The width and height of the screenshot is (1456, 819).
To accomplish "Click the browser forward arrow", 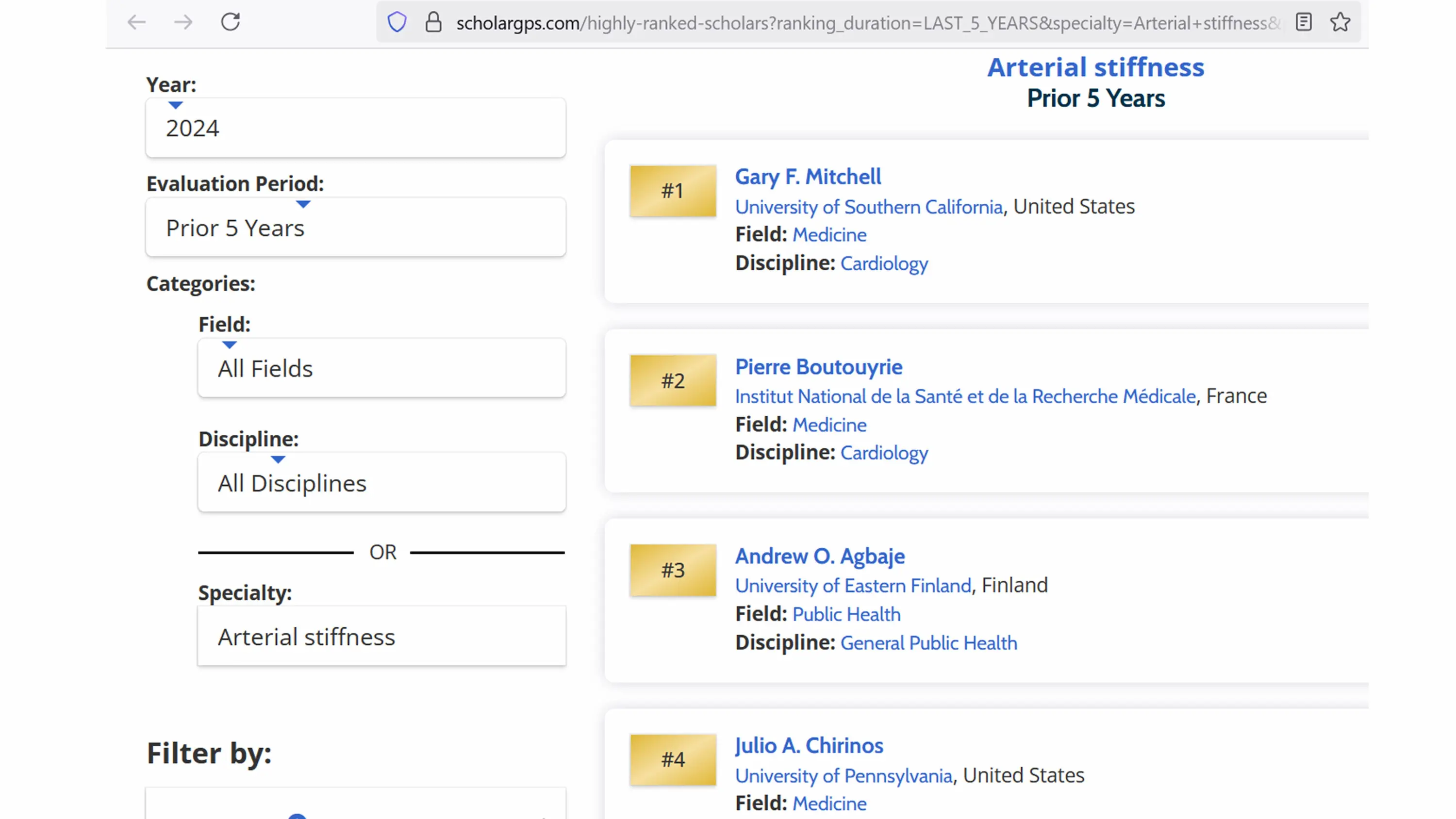I will 183,23.
